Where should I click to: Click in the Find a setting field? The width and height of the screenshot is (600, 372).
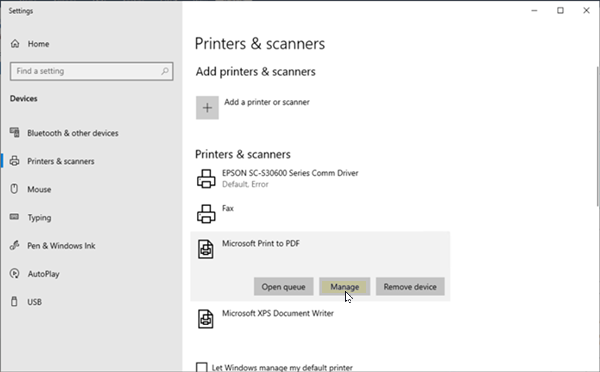click(91, 71)
